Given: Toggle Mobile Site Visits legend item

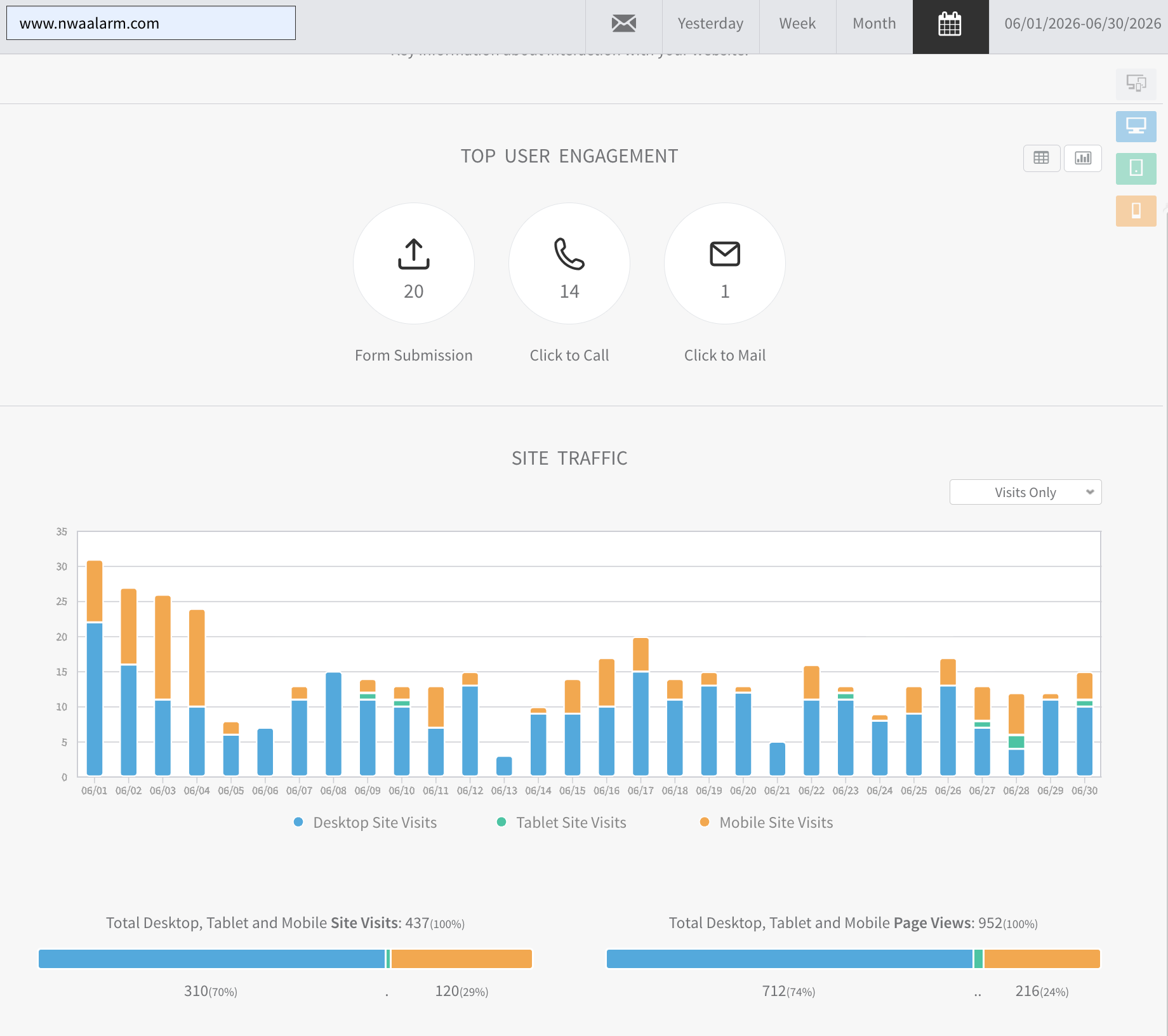Looking at the screenshot, I should [767, 823].
